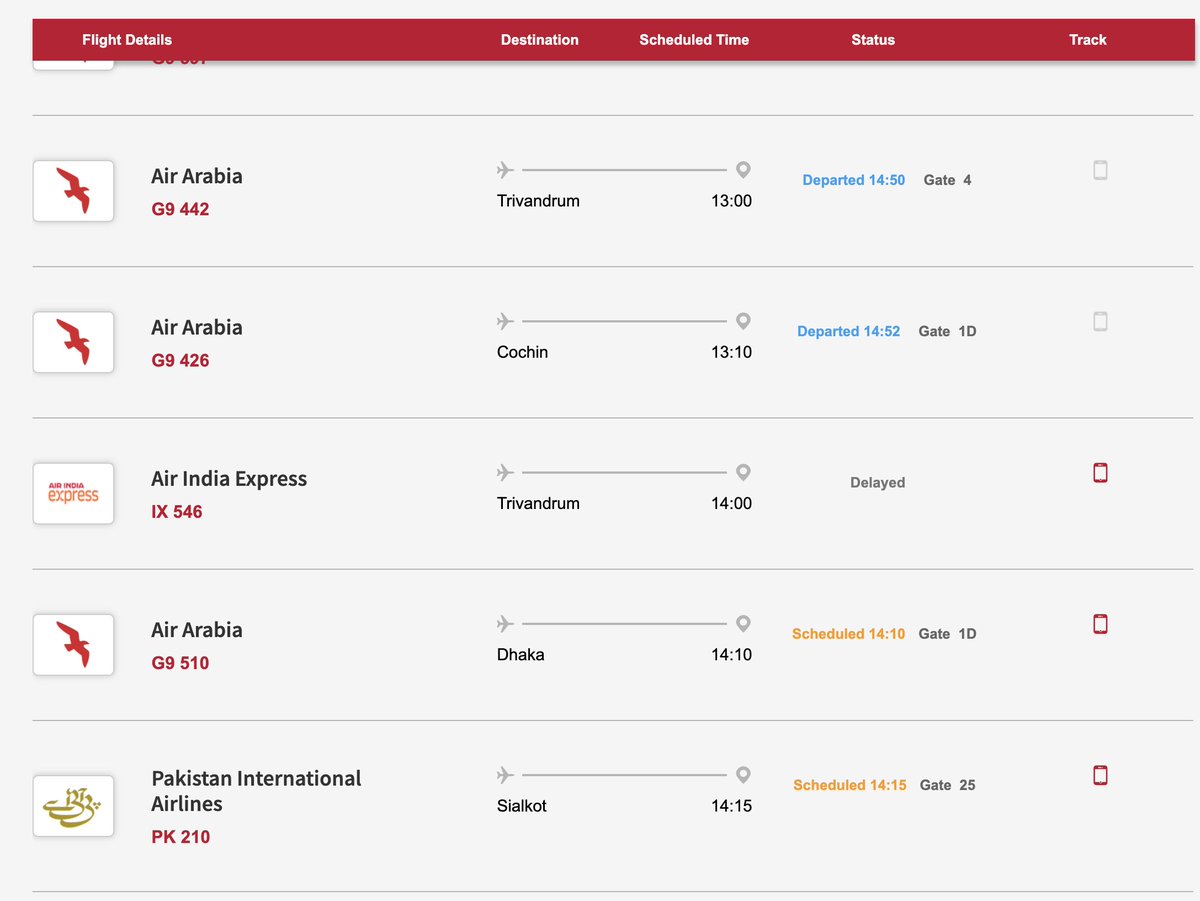The width and height of the screenshot is (1200, 901).
Task: Click the Flight Details column header
Action: pos(127,40)
